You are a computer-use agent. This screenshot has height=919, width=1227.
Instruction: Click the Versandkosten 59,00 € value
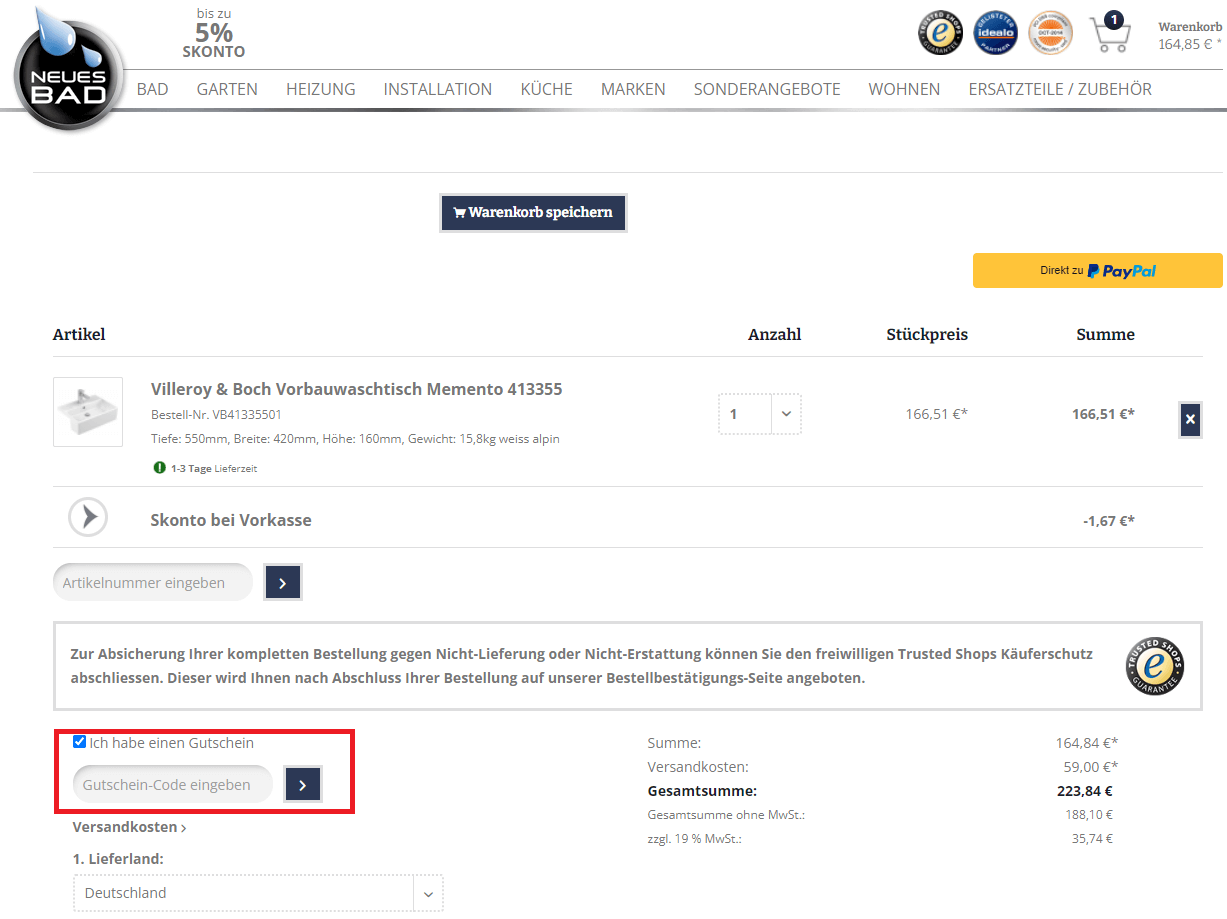pos(1089,767)
